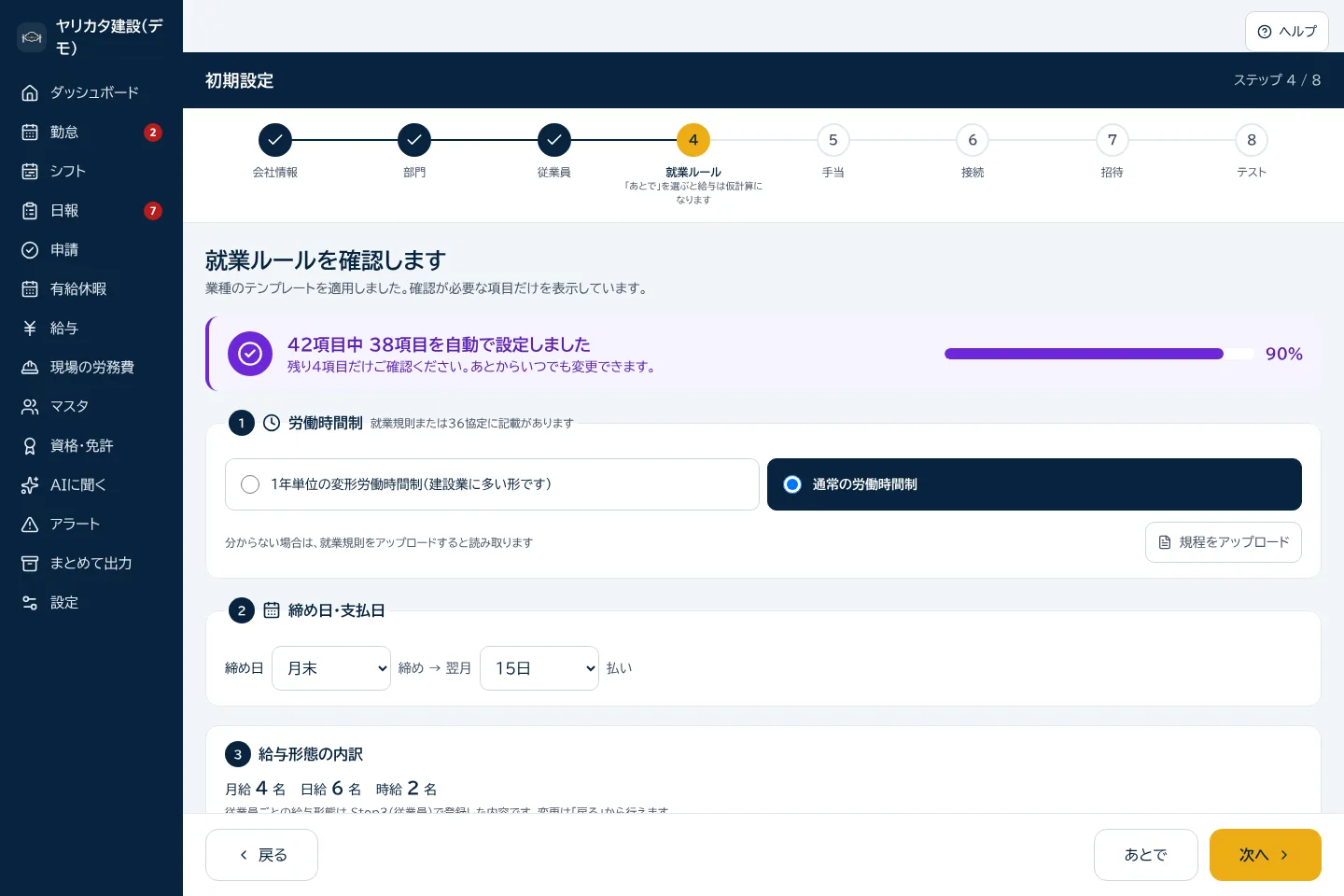Click the 勤怠 calendar icon
This screenshot has height=896, width=1344.
30,132
